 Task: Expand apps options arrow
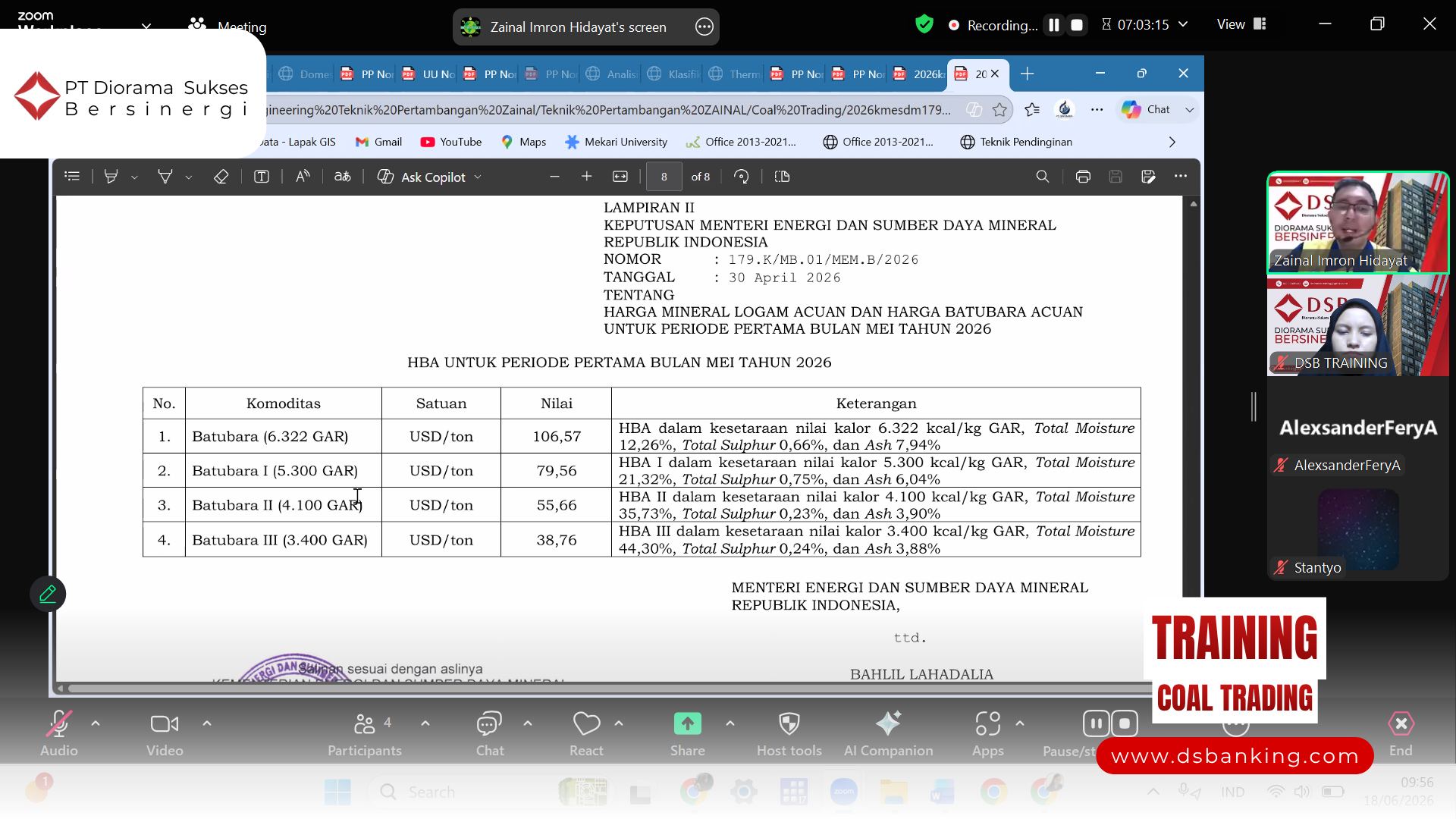[1020, 723]
